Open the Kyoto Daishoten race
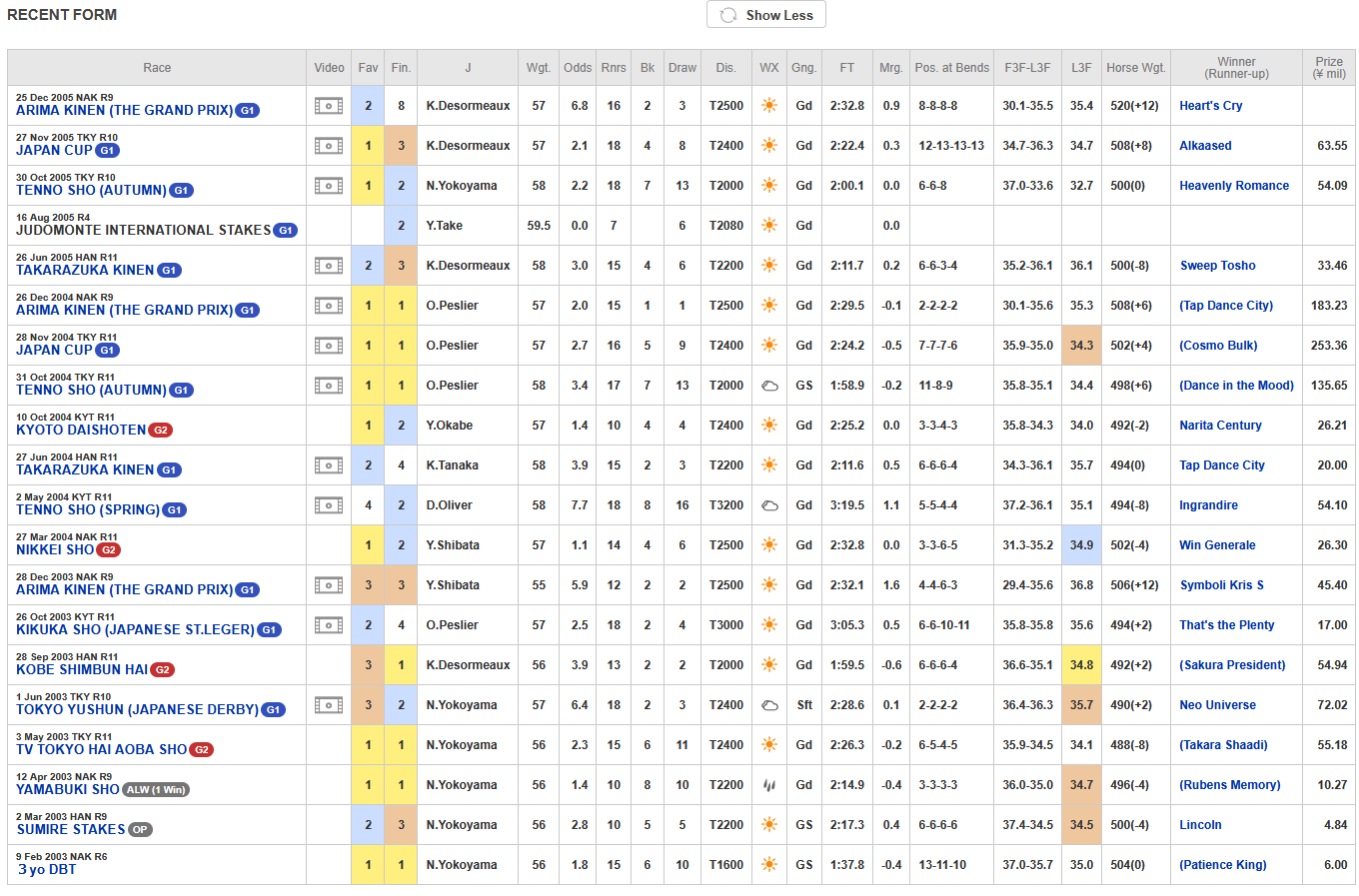Viewport: 1359px width, 896px height. pyautogui.click(x=81, y=431)
